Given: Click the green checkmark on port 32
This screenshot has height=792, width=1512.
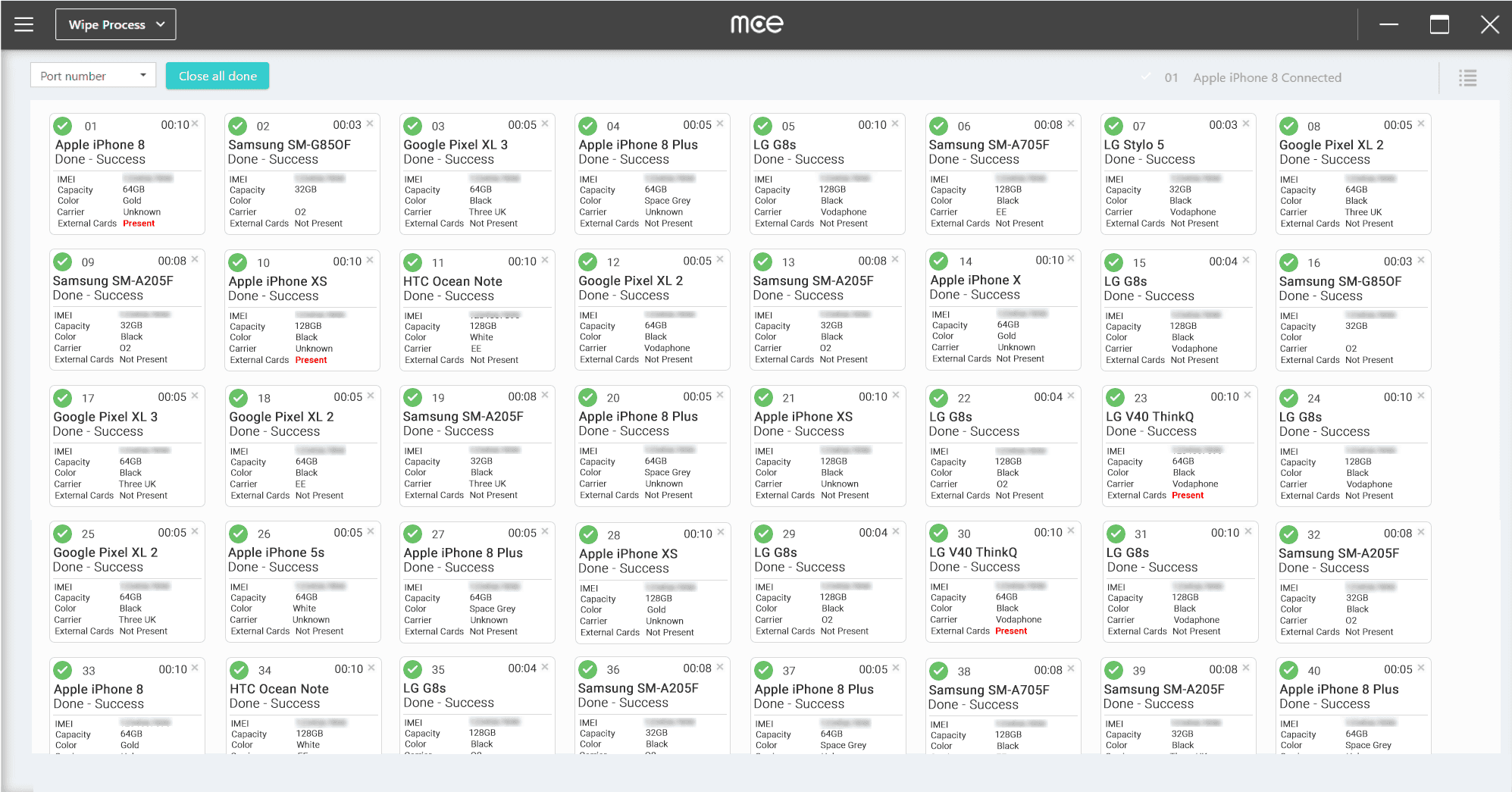Looking at the screenshot, I should pyautogui.click(x=1288, y=534).
